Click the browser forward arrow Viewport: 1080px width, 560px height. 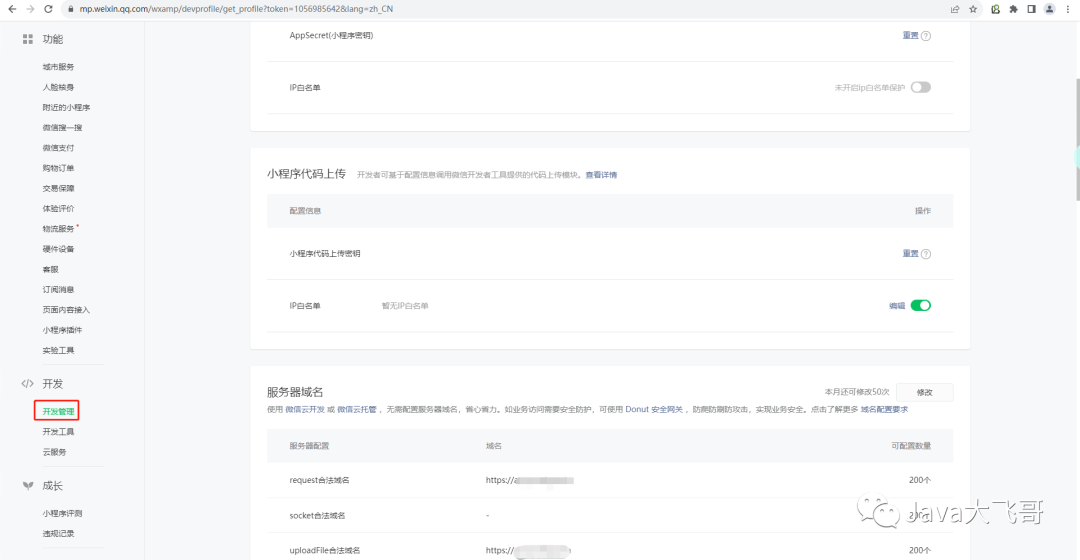click(x=30, y=9)
